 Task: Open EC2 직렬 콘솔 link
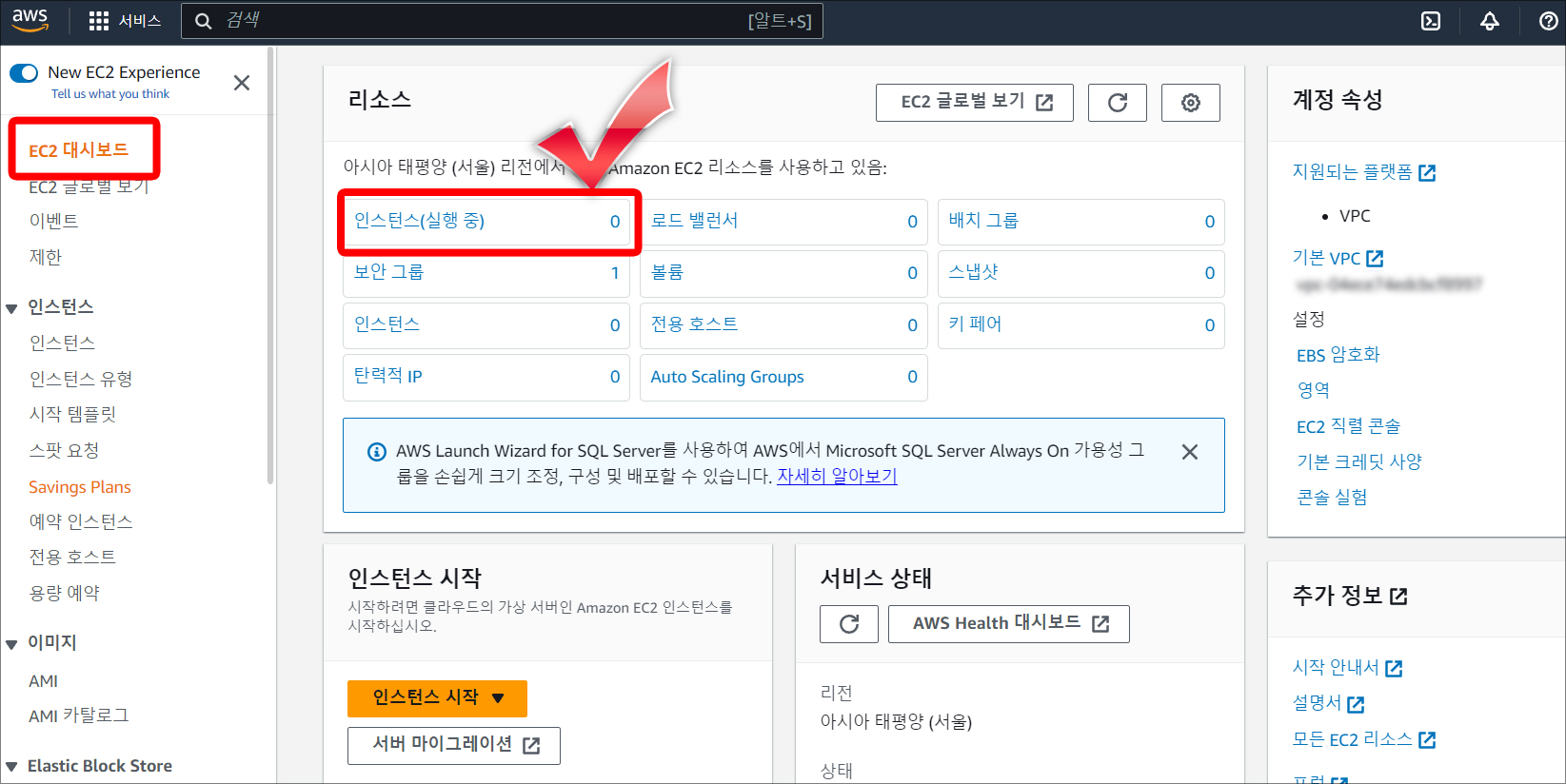point(1348,426)
